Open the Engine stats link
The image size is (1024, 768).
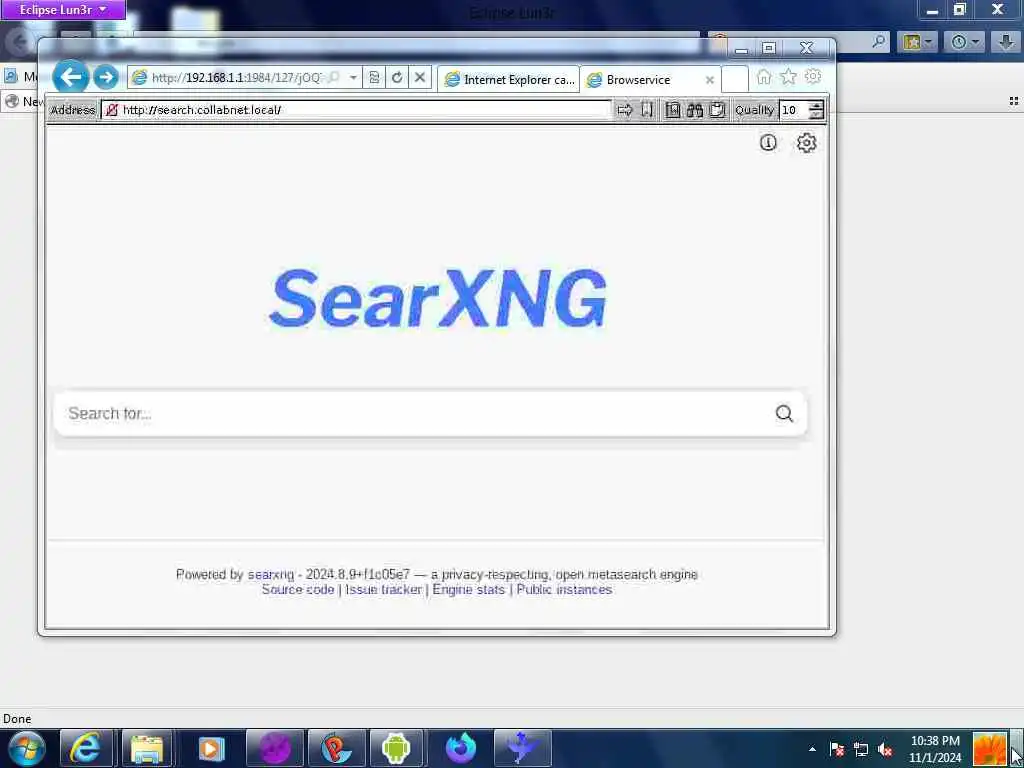(x=468, y=590)
